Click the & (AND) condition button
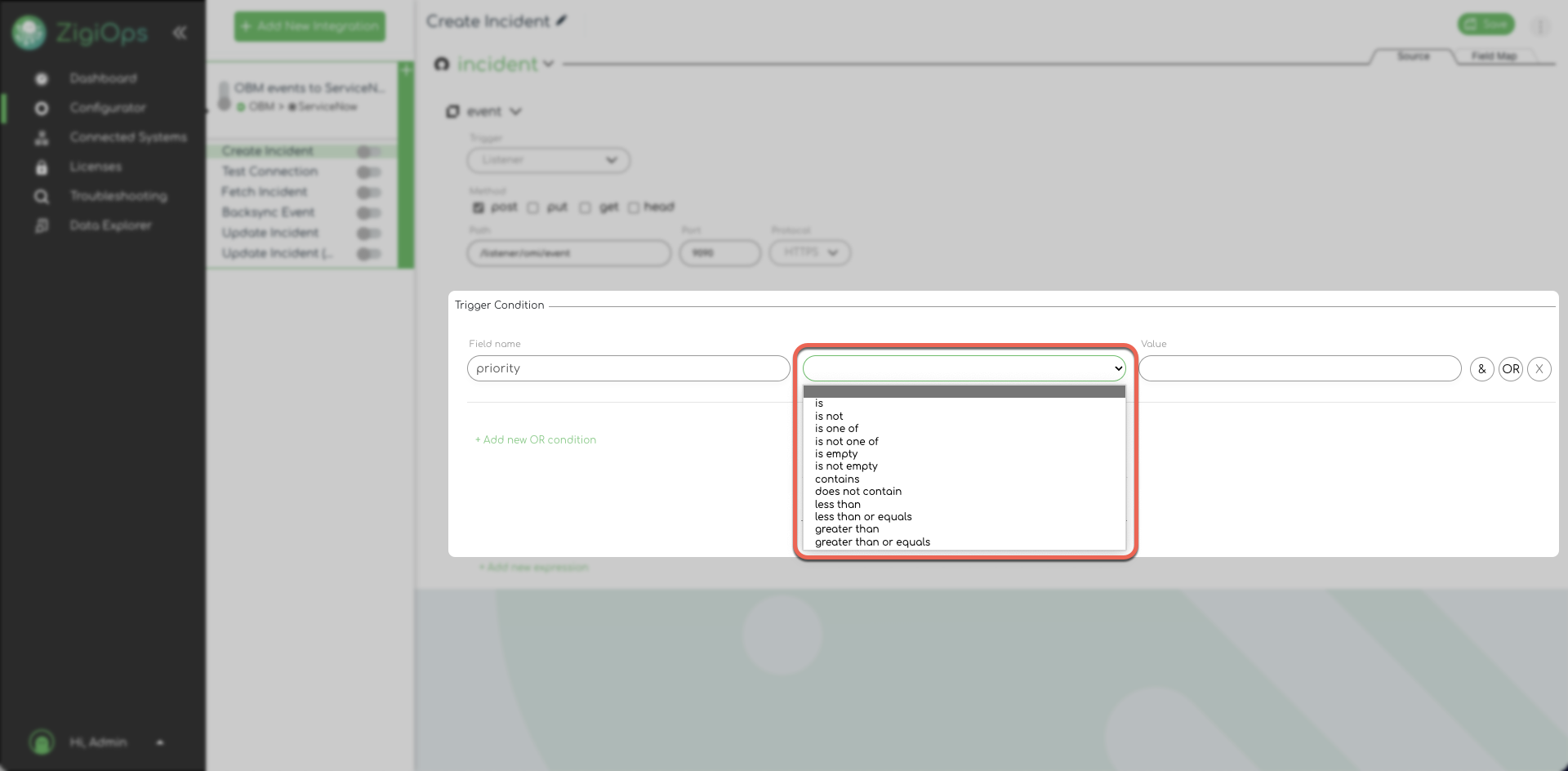Screen dimensions: 1568x771 pyautogui.click(x=1481, y=369)
